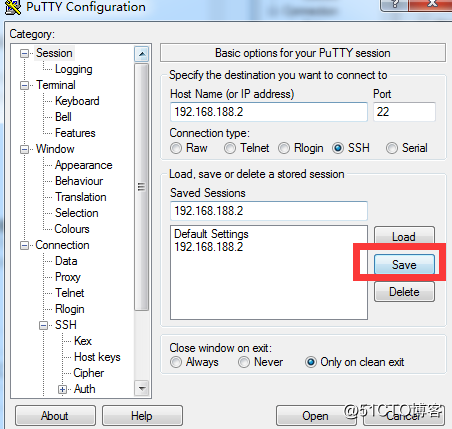
Task: Click the category tree scrollbar thumb
Action: click(x=142, y=187)
